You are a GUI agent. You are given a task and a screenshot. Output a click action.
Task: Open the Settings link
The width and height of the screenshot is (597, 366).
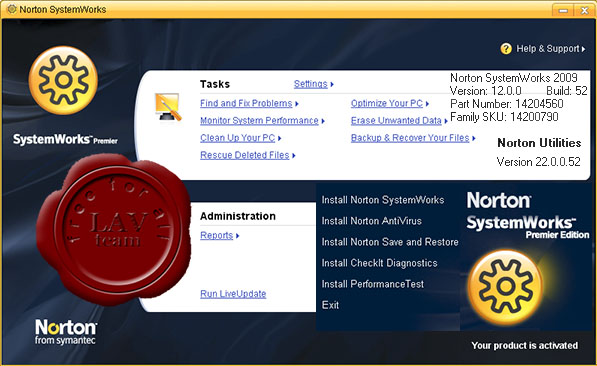[310, 84]
